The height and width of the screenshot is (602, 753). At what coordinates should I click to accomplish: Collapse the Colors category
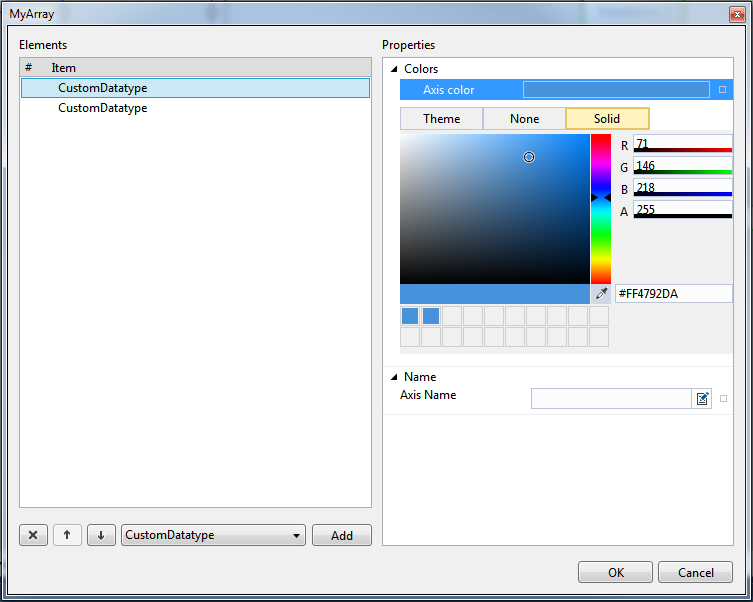click(x=394, y=69)
